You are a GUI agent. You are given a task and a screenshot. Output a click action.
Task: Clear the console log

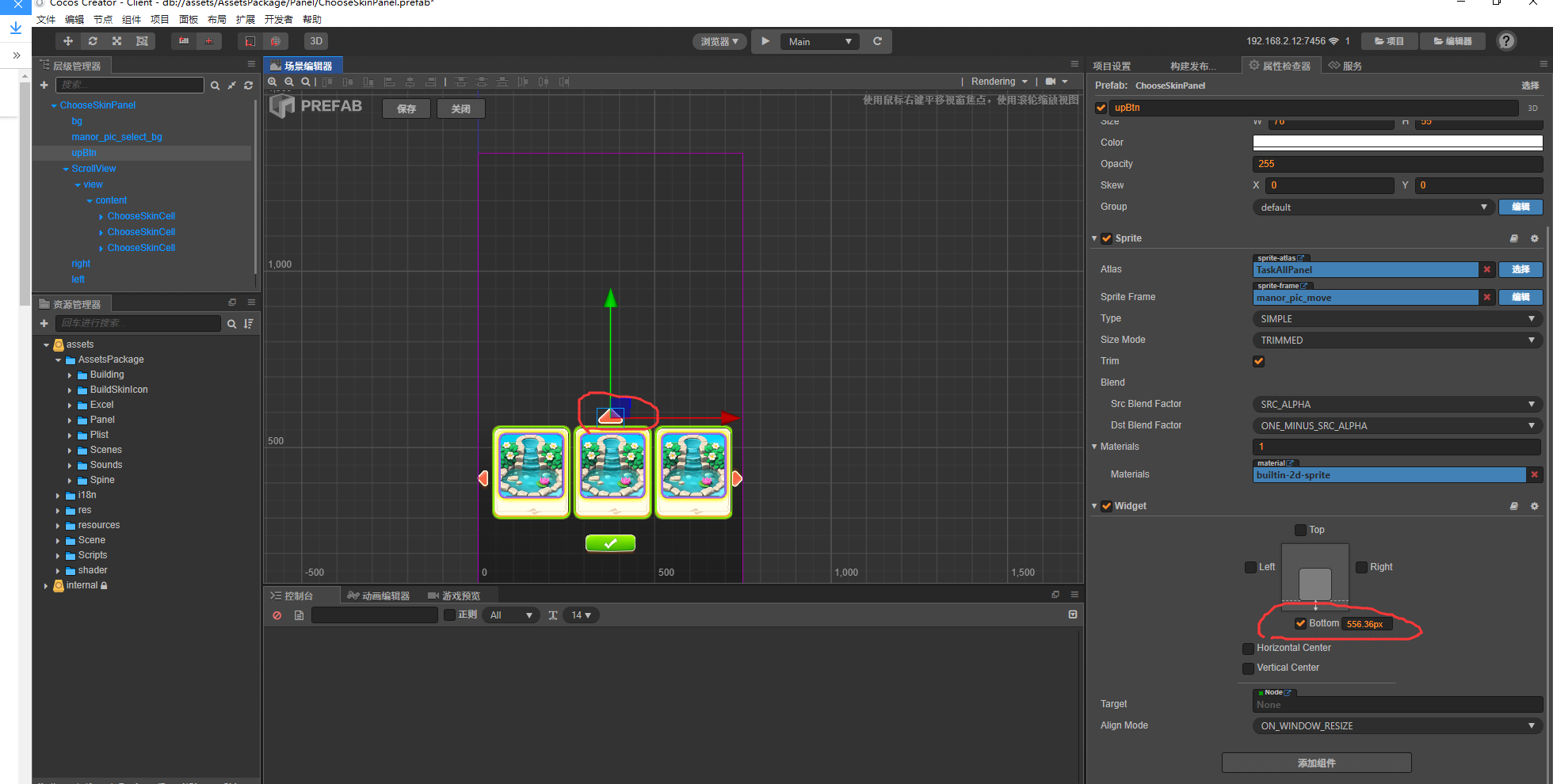pos(277,615)
